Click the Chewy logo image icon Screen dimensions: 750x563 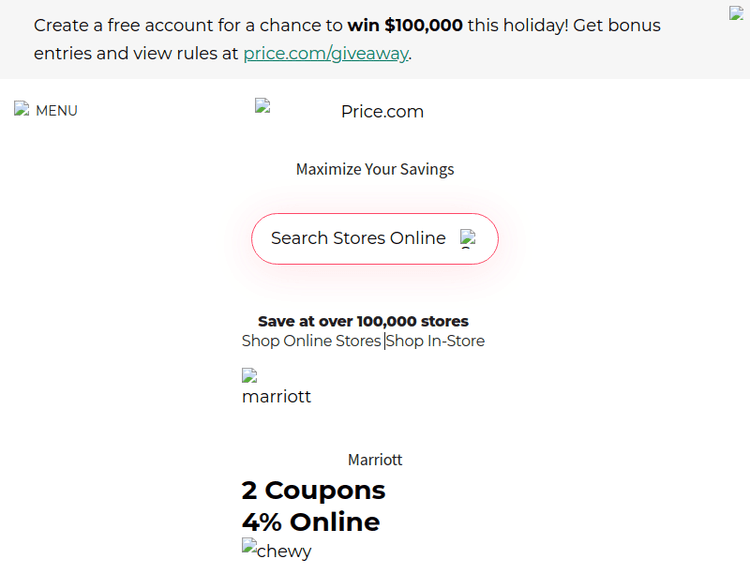pyautogui.click(x=250, y=546)
